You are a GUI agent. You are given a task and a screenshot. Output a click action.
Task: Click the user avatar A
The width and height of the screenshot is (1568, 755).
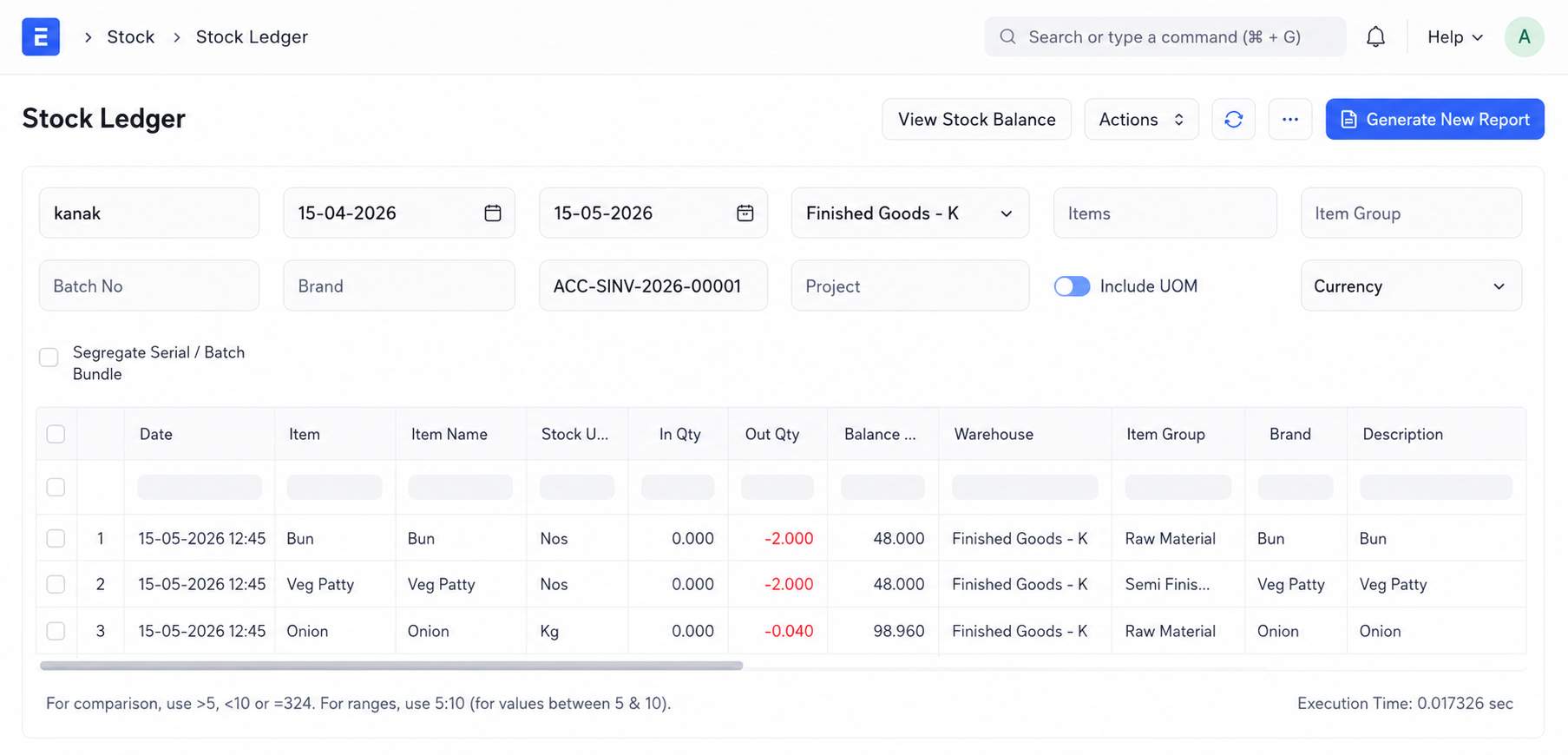1524,36
